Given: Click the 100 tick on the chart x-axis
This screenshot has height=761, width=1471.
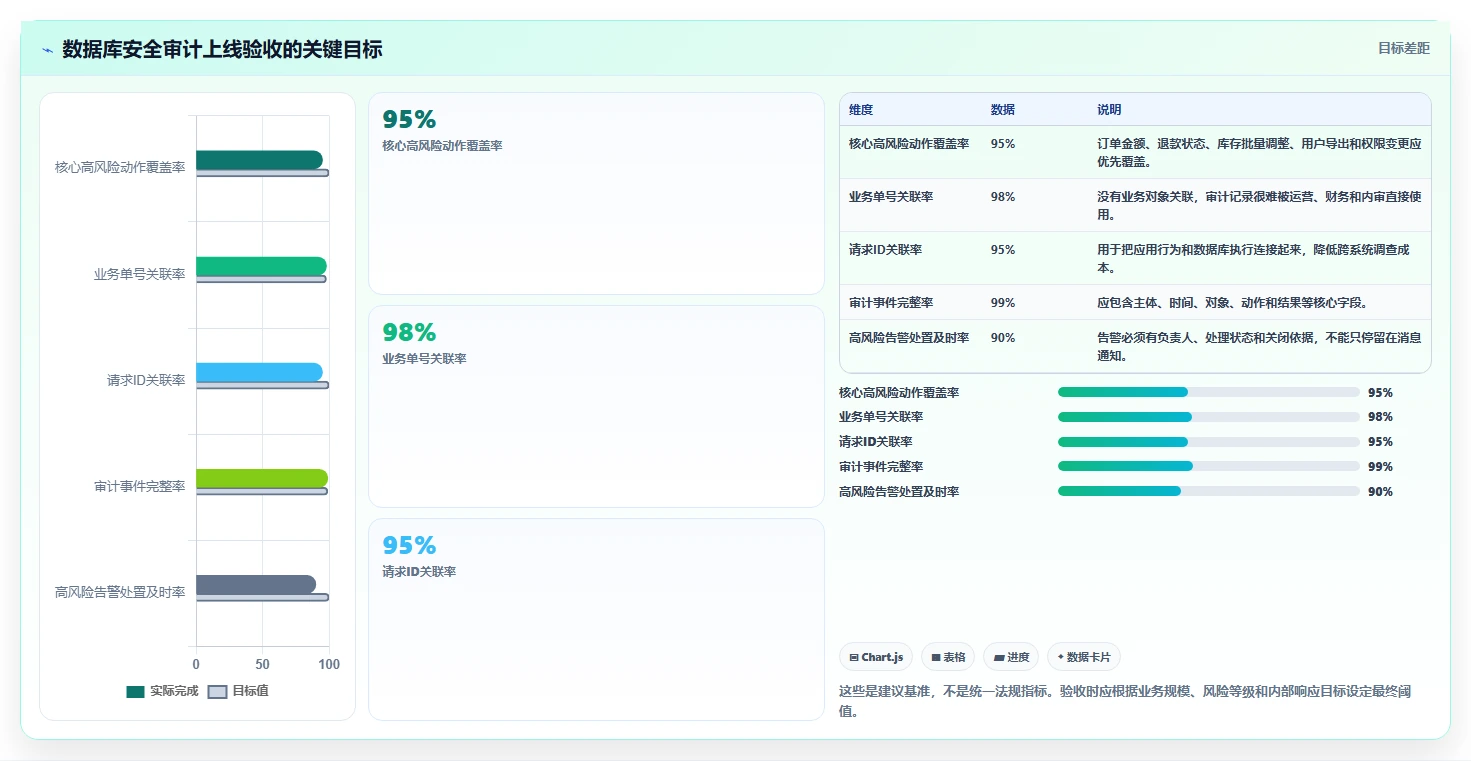Looking at the screenshot, I should point(329,664).
